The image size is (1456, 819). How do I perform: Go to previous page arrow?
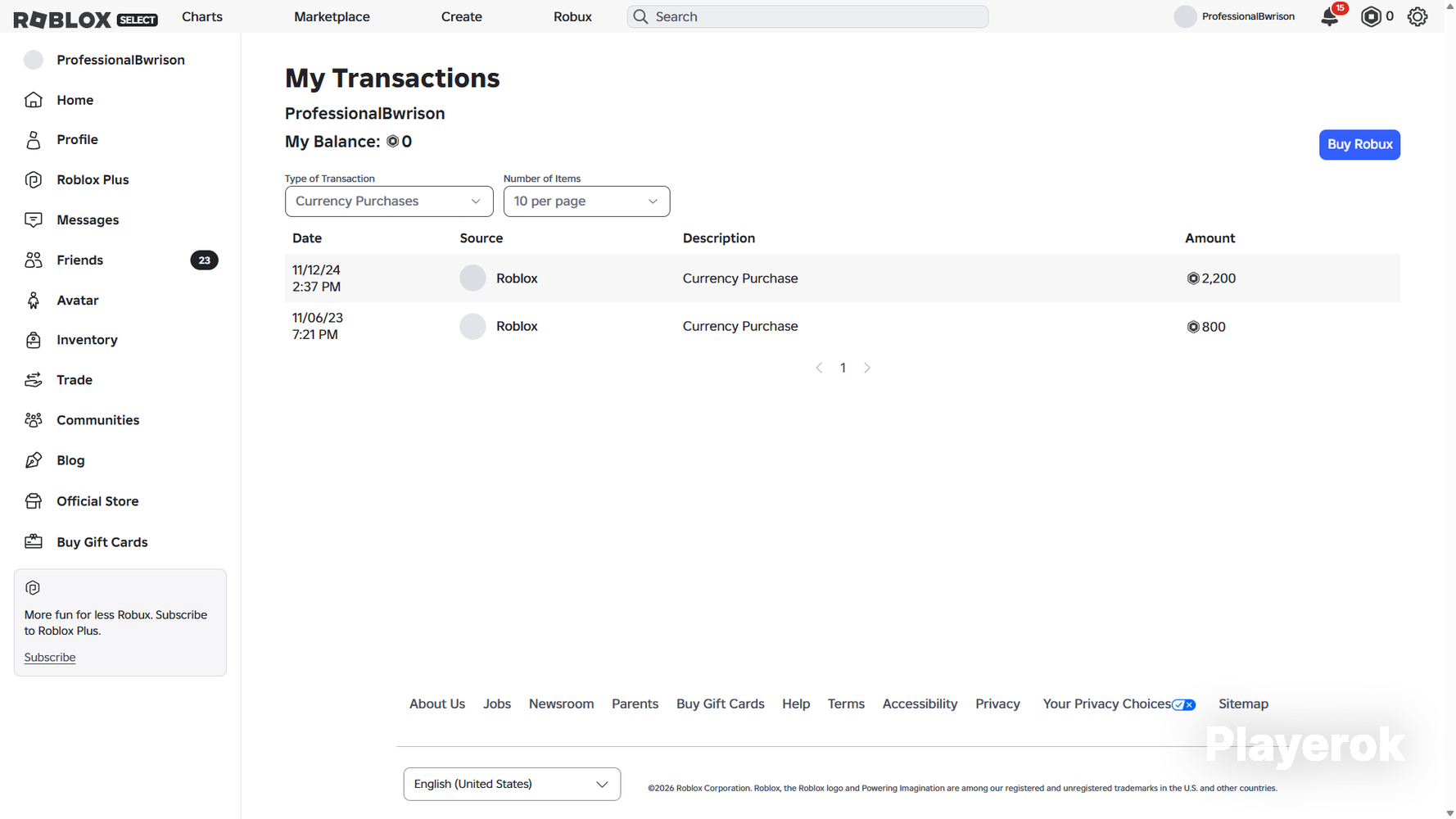819,368
